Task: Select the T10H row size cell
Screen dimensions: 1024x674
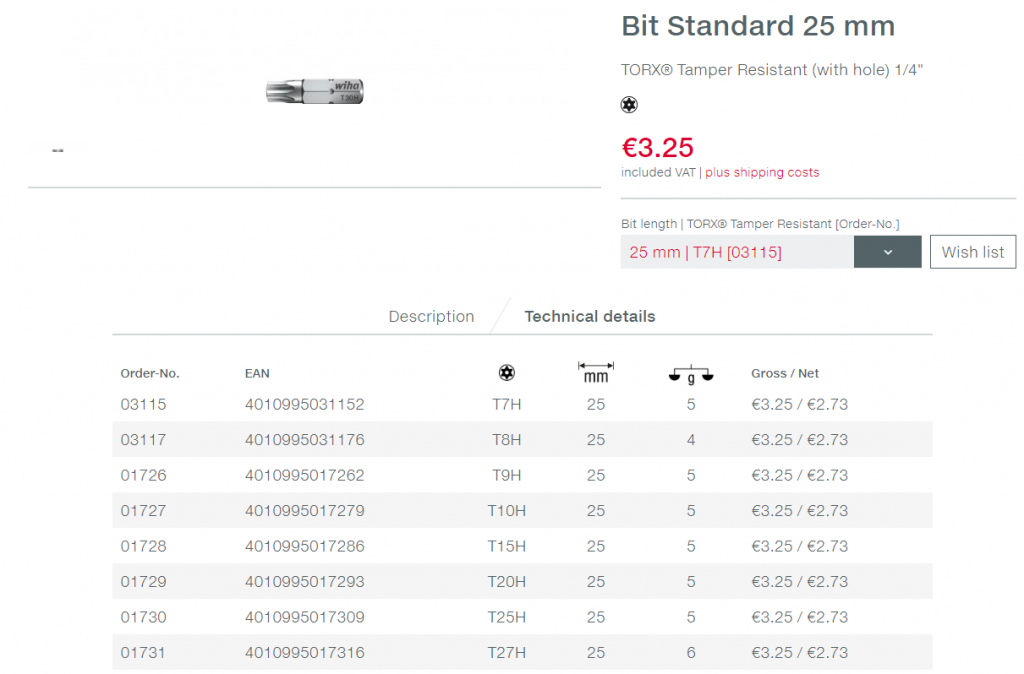Action: (506, 511)
